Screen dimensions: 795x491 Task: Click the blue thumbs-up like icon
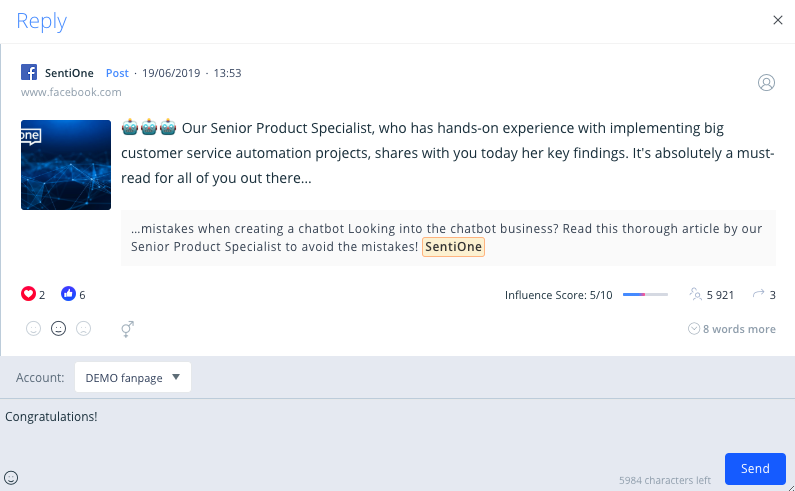68,294
